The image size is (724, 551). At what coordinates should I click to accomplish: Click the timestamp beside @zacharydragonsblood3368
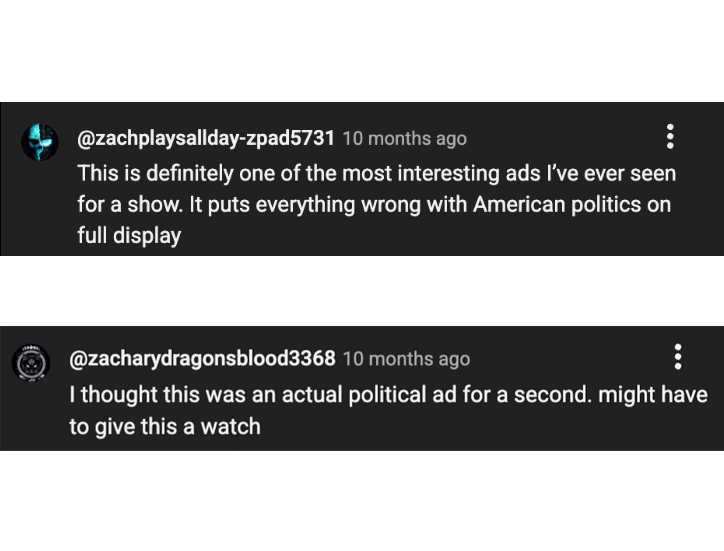[x=406, y=359]
